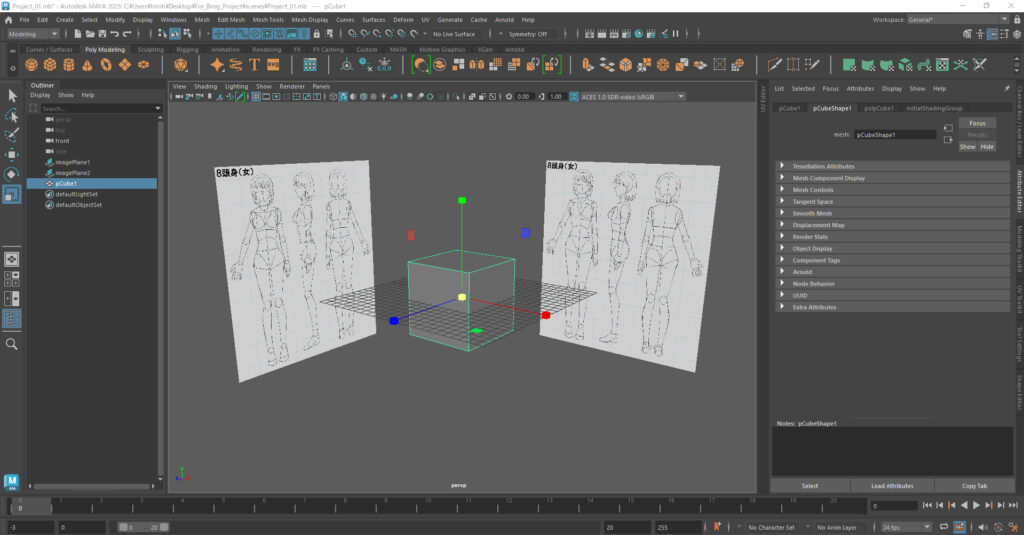Click the set key icon in the range bar
The height and width of the screenshot is (535, 1024).
click(x=717, y=527)
